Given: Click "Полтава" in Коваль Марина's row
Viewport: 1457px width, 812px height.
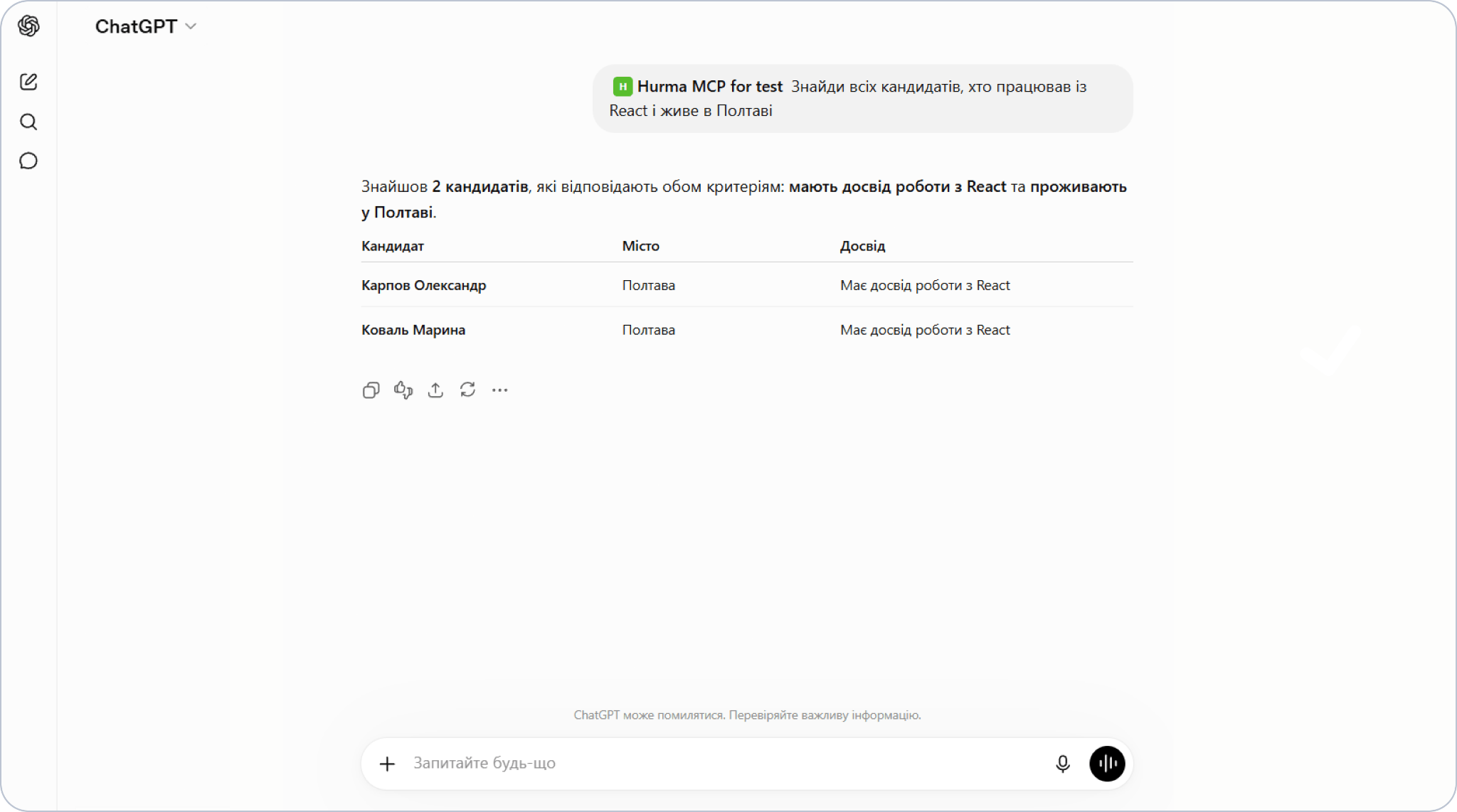Looking at the screenshot, I should [649, 330].
